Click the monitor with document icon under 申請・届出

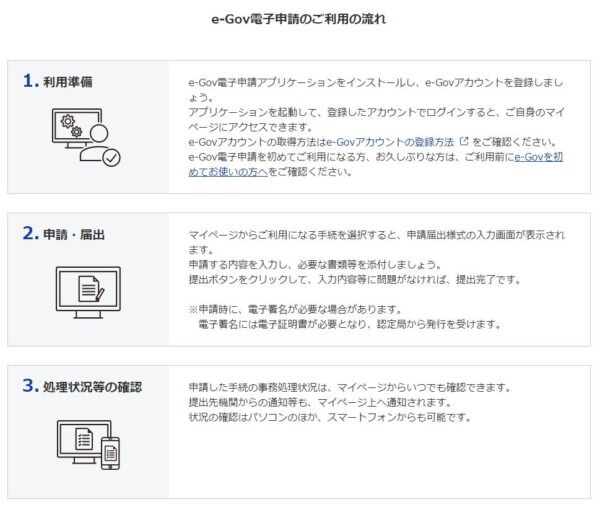click(88, 293)
